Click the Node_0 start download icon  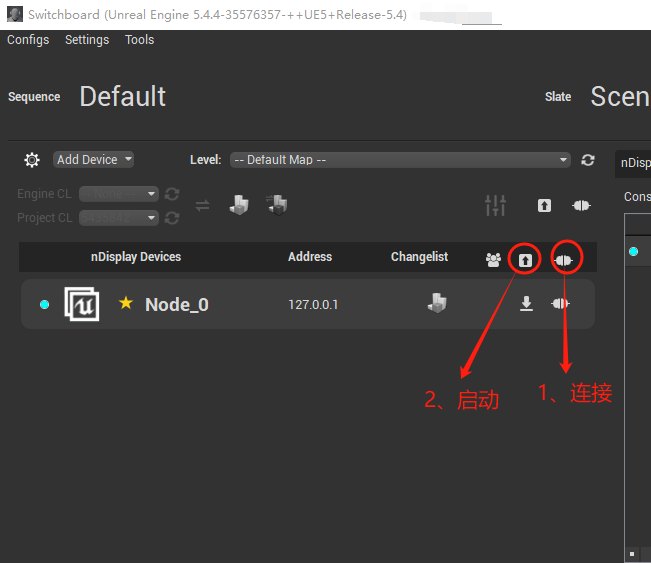click(526, 304)
